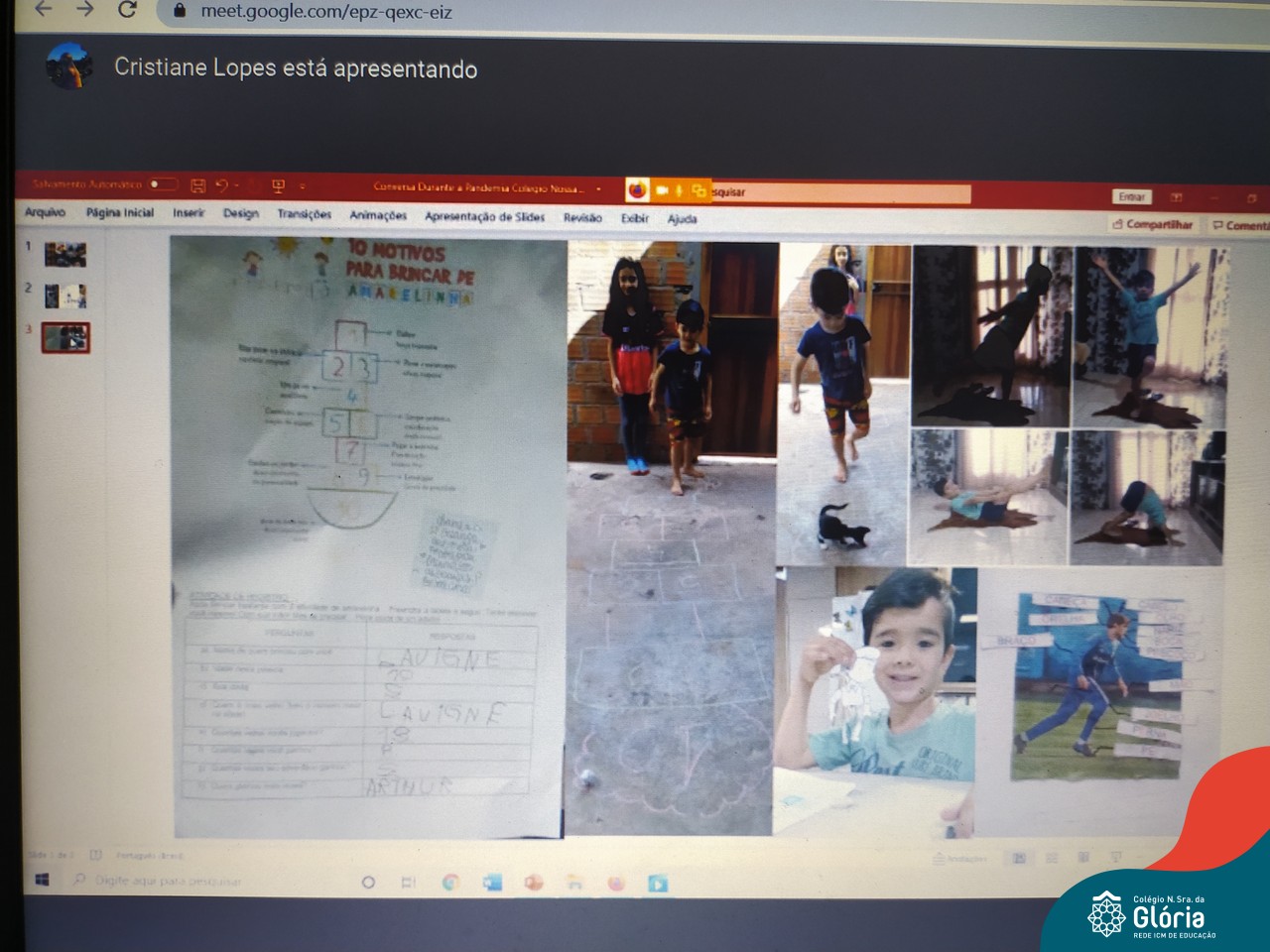Image resolution: width=1270 pixels, height=952 pixels.
Task: Start slideshow from status bar icon
Action: tap(1115, 856)
